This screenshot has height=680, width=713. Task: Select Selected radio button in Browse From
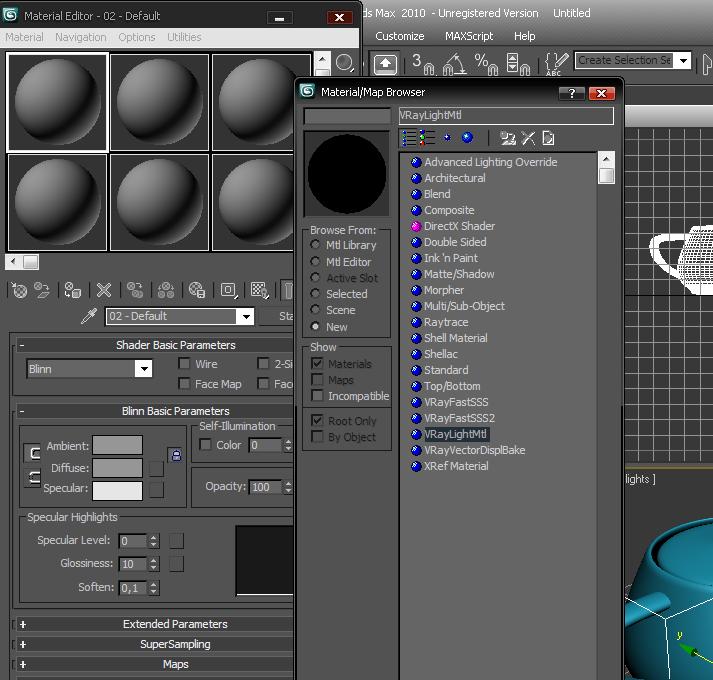coord(315,293)
